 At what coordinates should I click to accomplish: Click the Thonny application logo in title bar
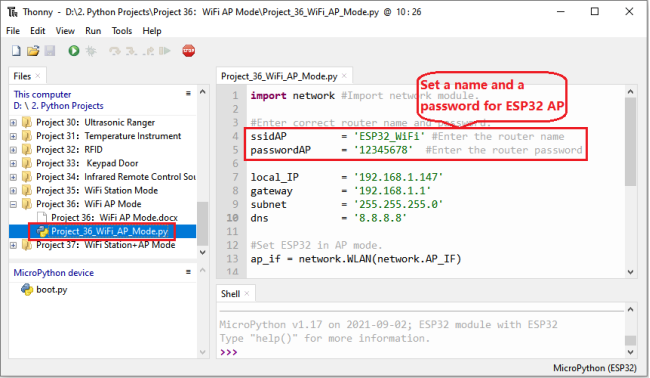coord(13,12)
